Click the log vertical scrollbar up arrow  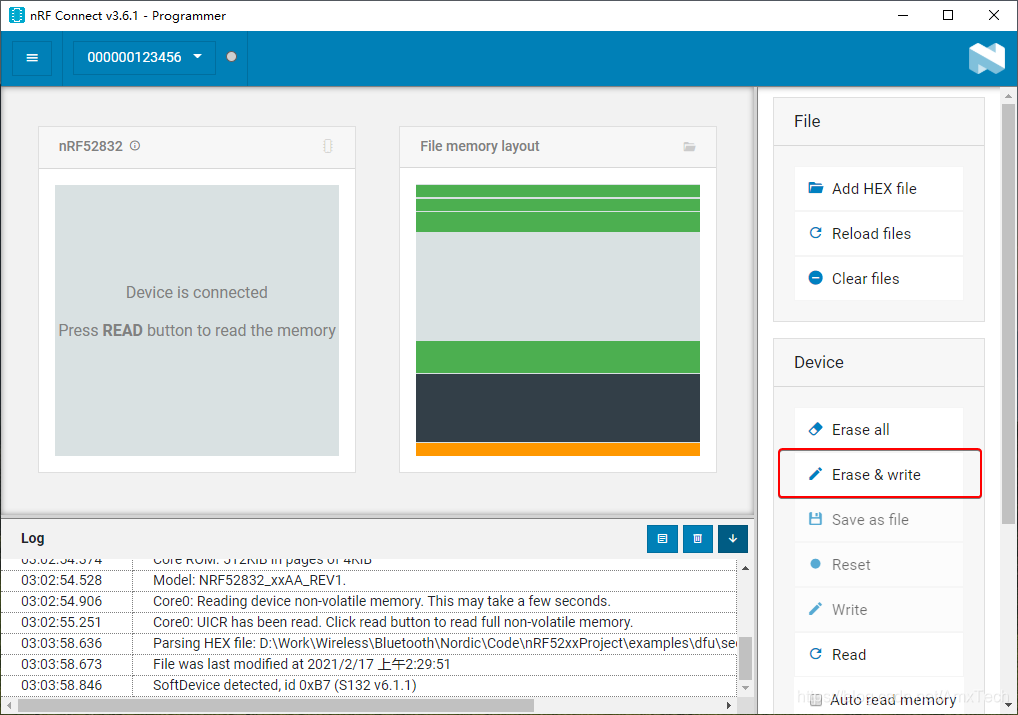pos(745,568)
